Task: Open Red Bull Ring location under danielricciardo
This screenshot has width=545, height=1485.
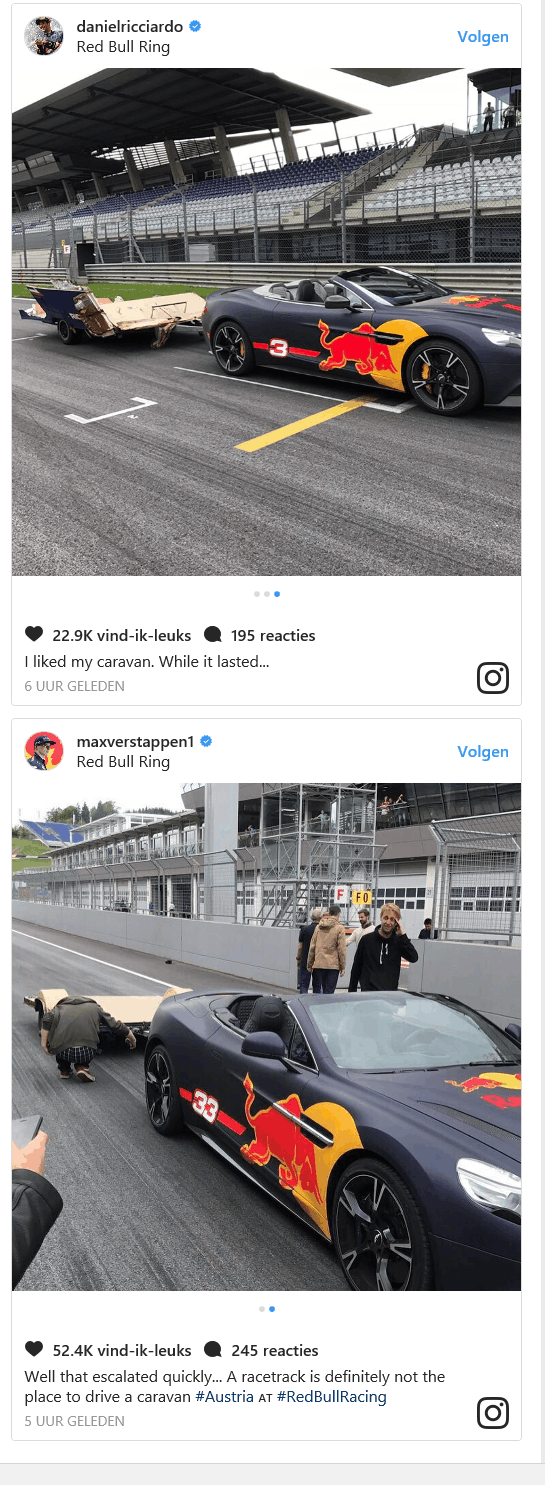Action: 123,47
